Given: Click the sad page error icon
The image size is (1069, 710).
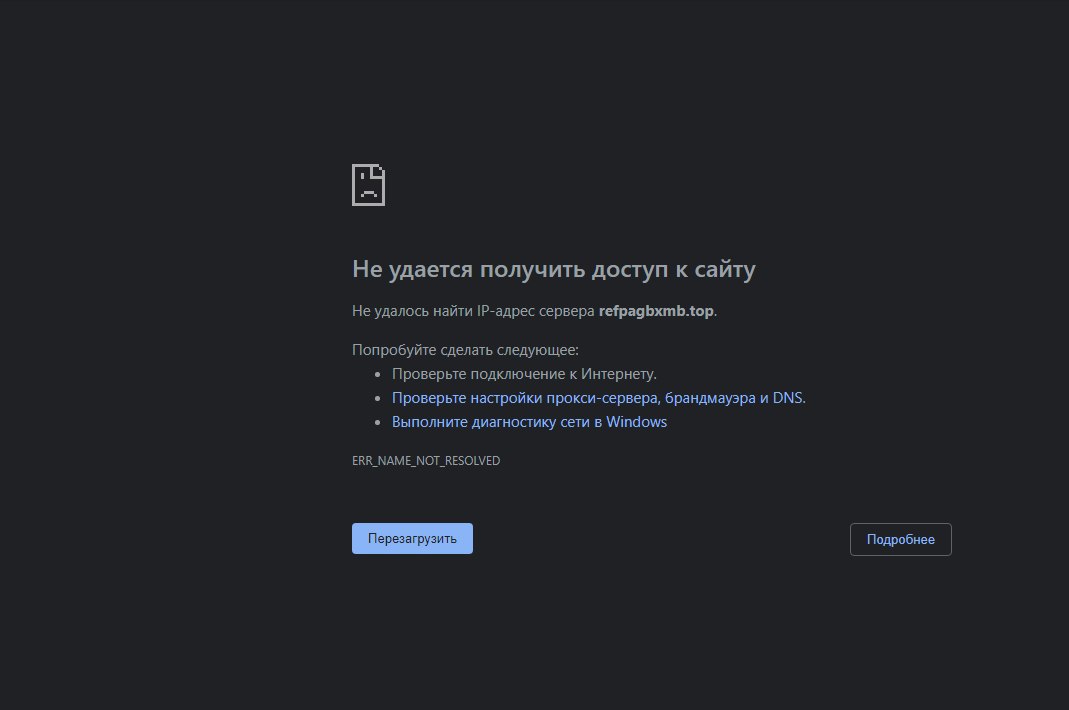Looking at the screenshot, I should (368, 185).
